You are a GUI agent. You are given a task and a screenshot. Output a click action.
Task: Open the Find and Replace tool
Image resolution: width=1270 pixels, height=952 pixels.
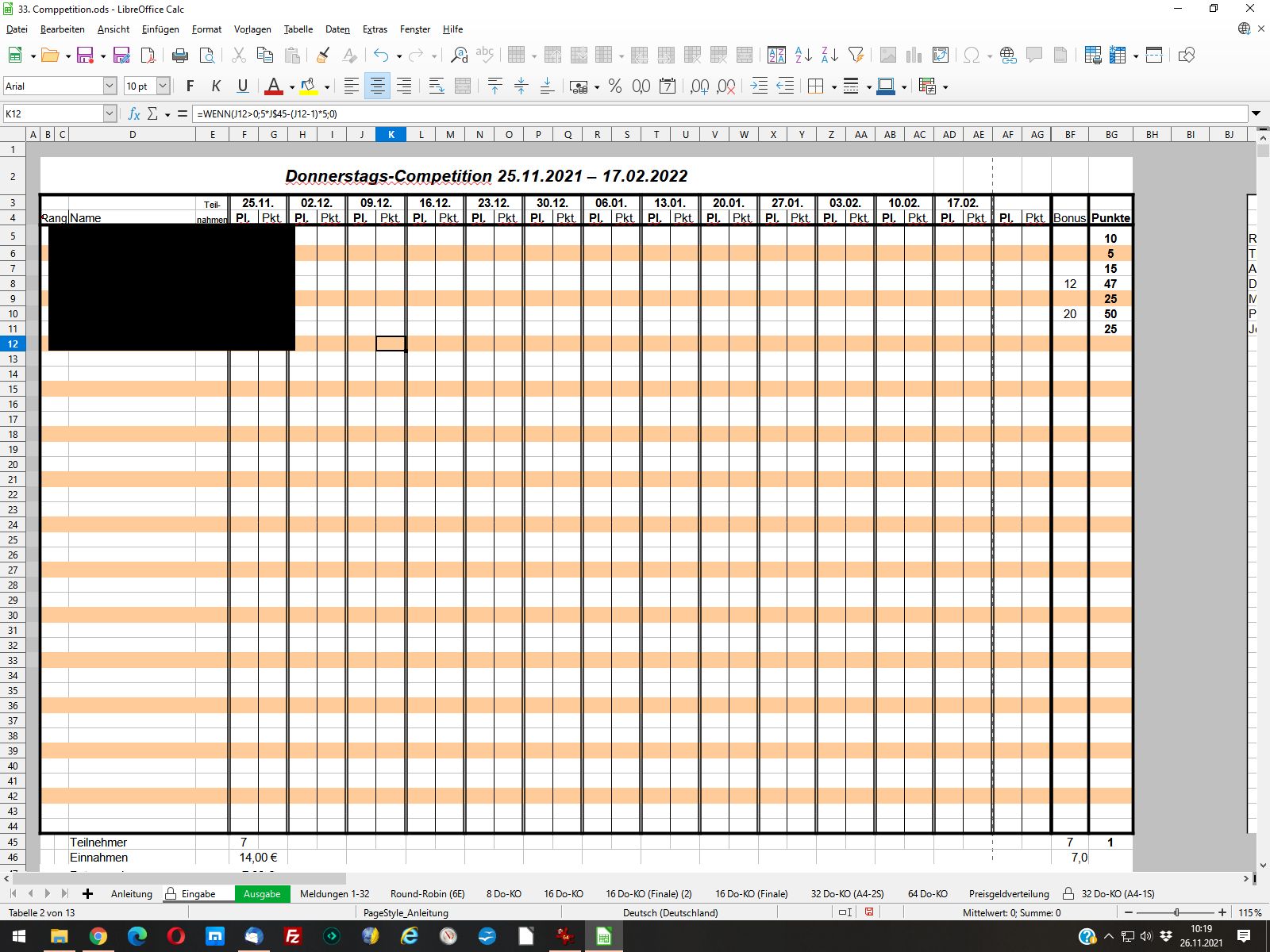tap(459, 55)
